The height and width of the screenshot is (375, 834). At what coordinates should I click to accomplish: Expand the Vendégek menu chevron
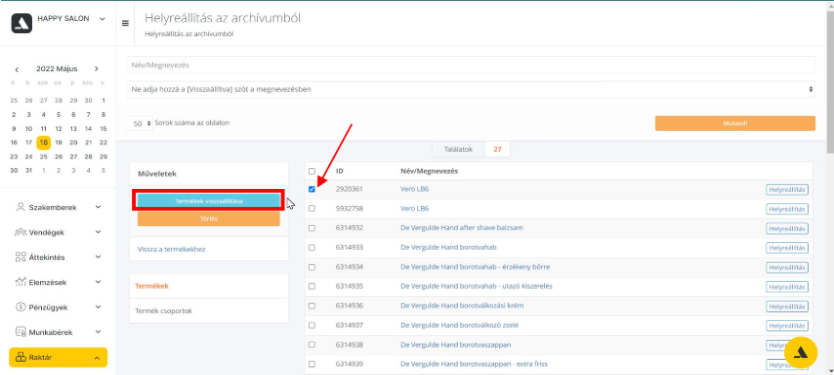(98, 232)
